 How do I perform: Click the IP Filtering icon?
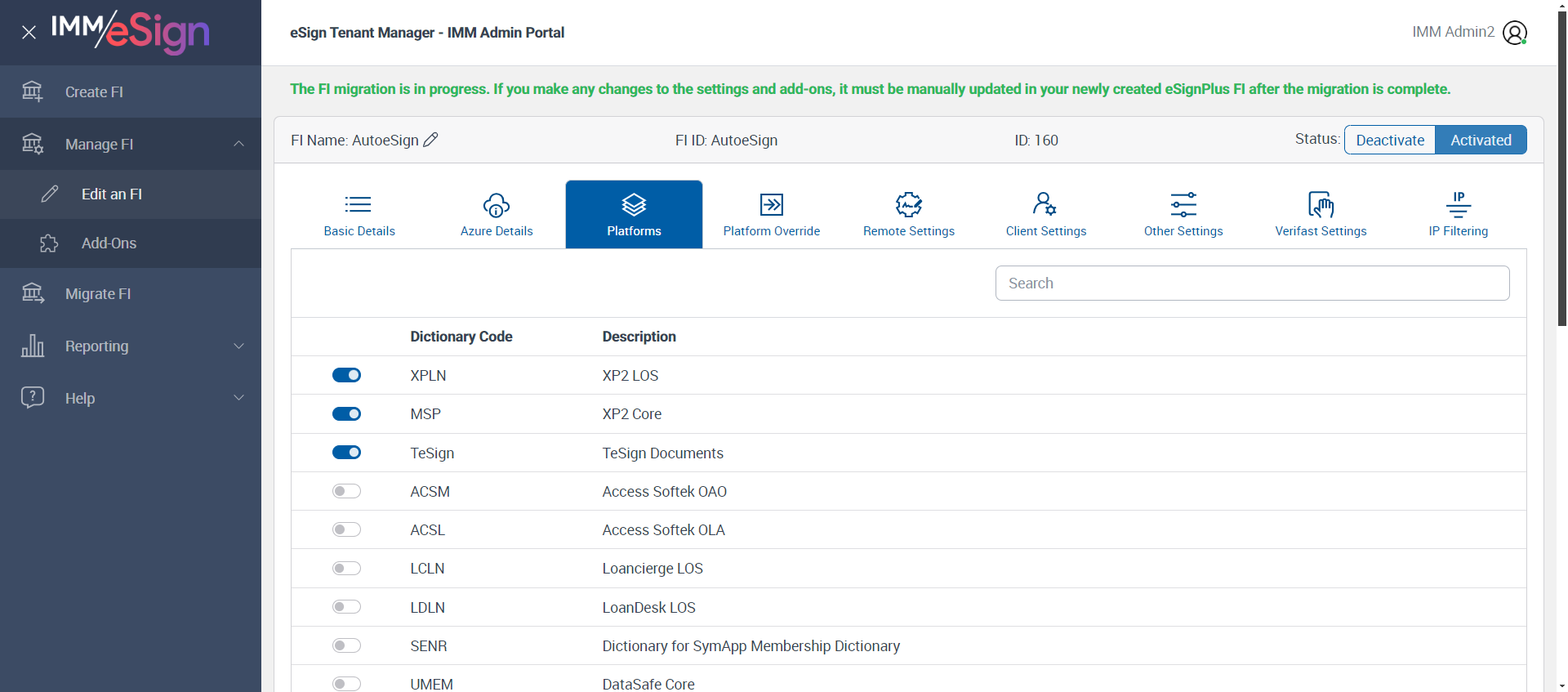coord(1459,204)
